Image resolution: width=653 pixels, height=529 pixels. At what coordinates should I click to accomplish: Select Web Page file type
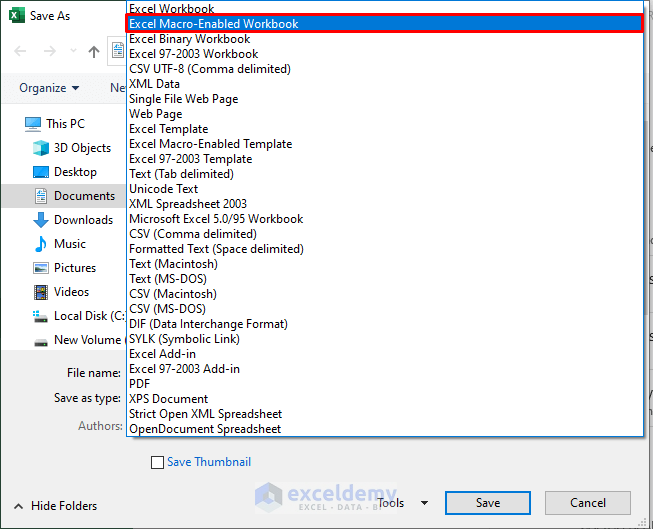tap(385, 114)
